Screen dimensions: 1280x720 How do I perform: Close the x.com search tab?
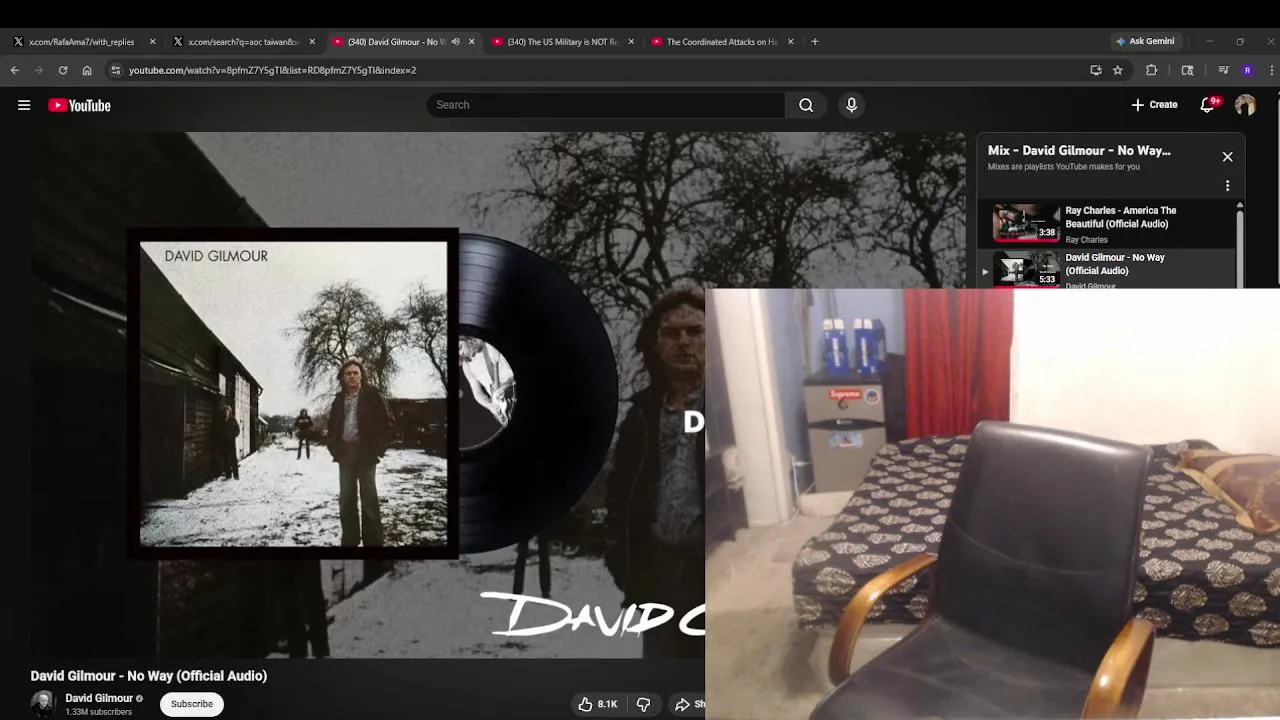(x=312, y=42)
